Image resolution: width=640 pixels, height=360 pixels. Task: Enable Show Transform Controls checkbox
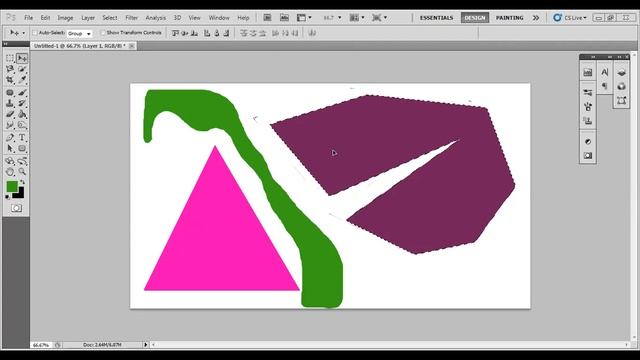click(x=103, y=33)
